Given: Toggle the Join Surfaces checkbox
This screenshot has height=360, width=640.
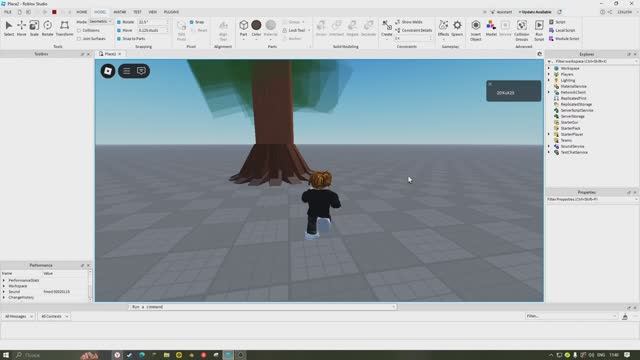Looking at the screenshot, I should [79, 38].
